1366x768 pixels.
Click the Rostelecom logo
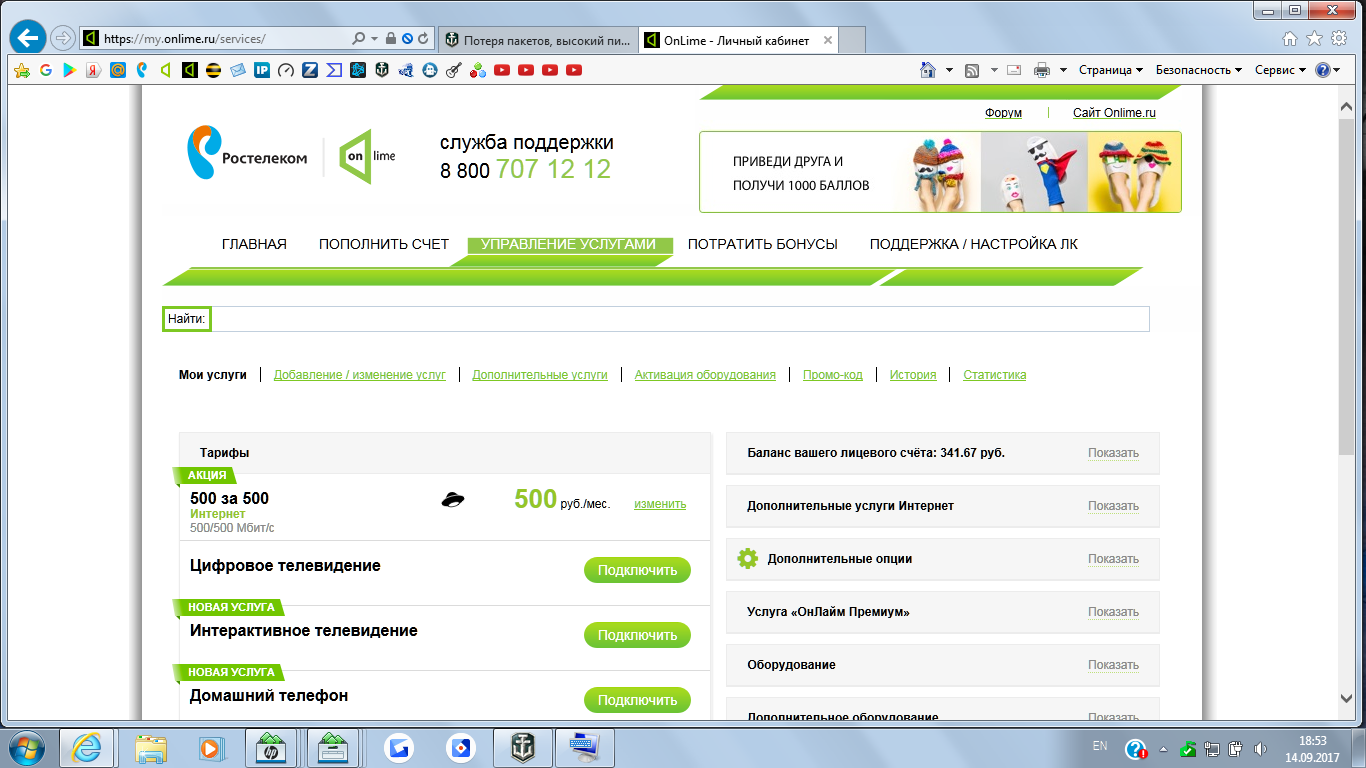[248, 152]
